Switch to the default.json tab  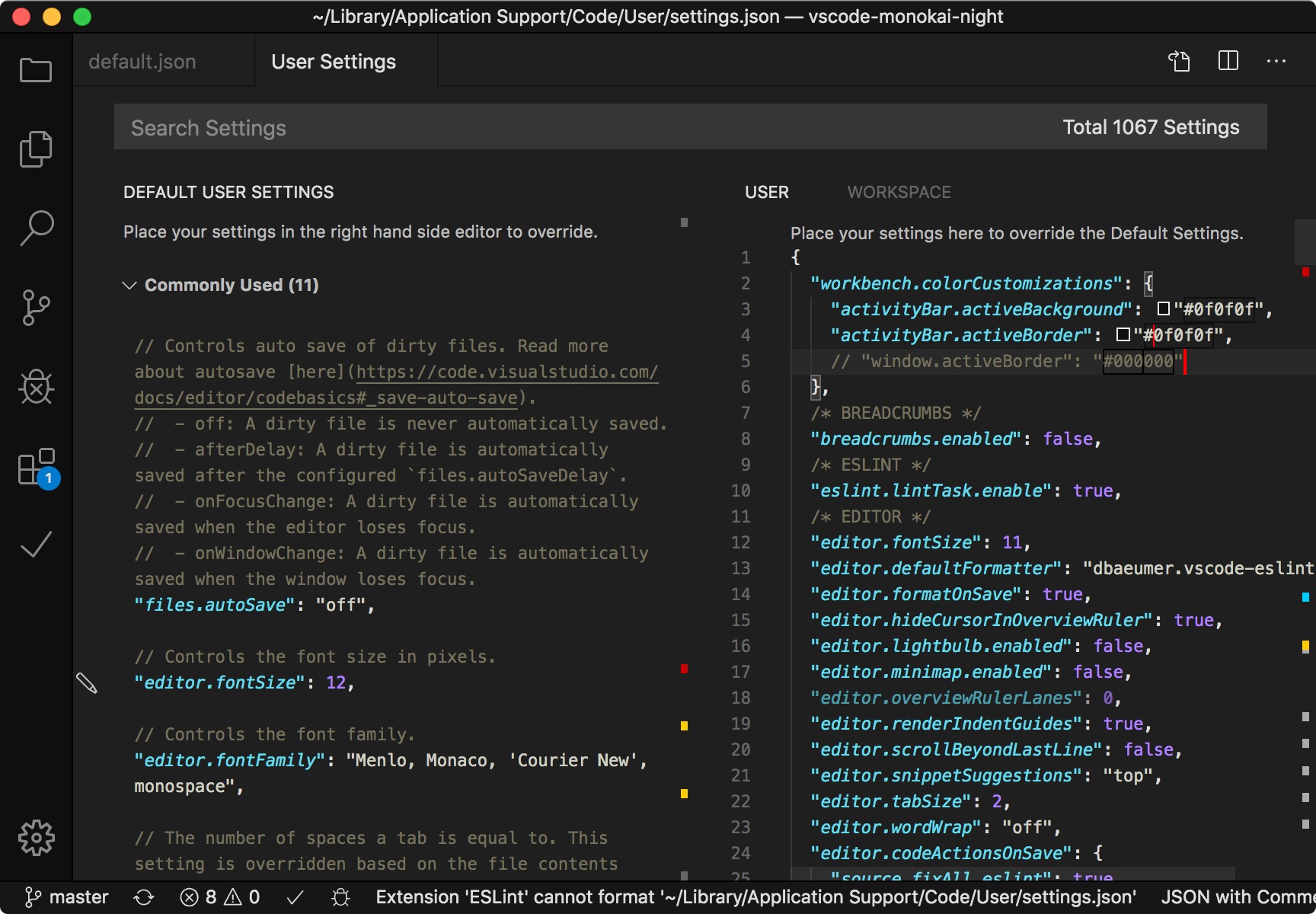(x=142, y=61)
